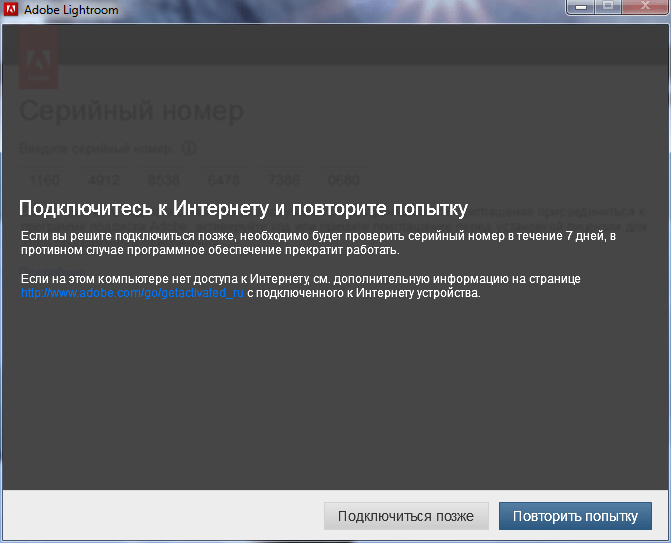This screenshot has width=671, height=543.
Task: Click the Adobe Lightroom window title text
Action: [x=71, y=9]
